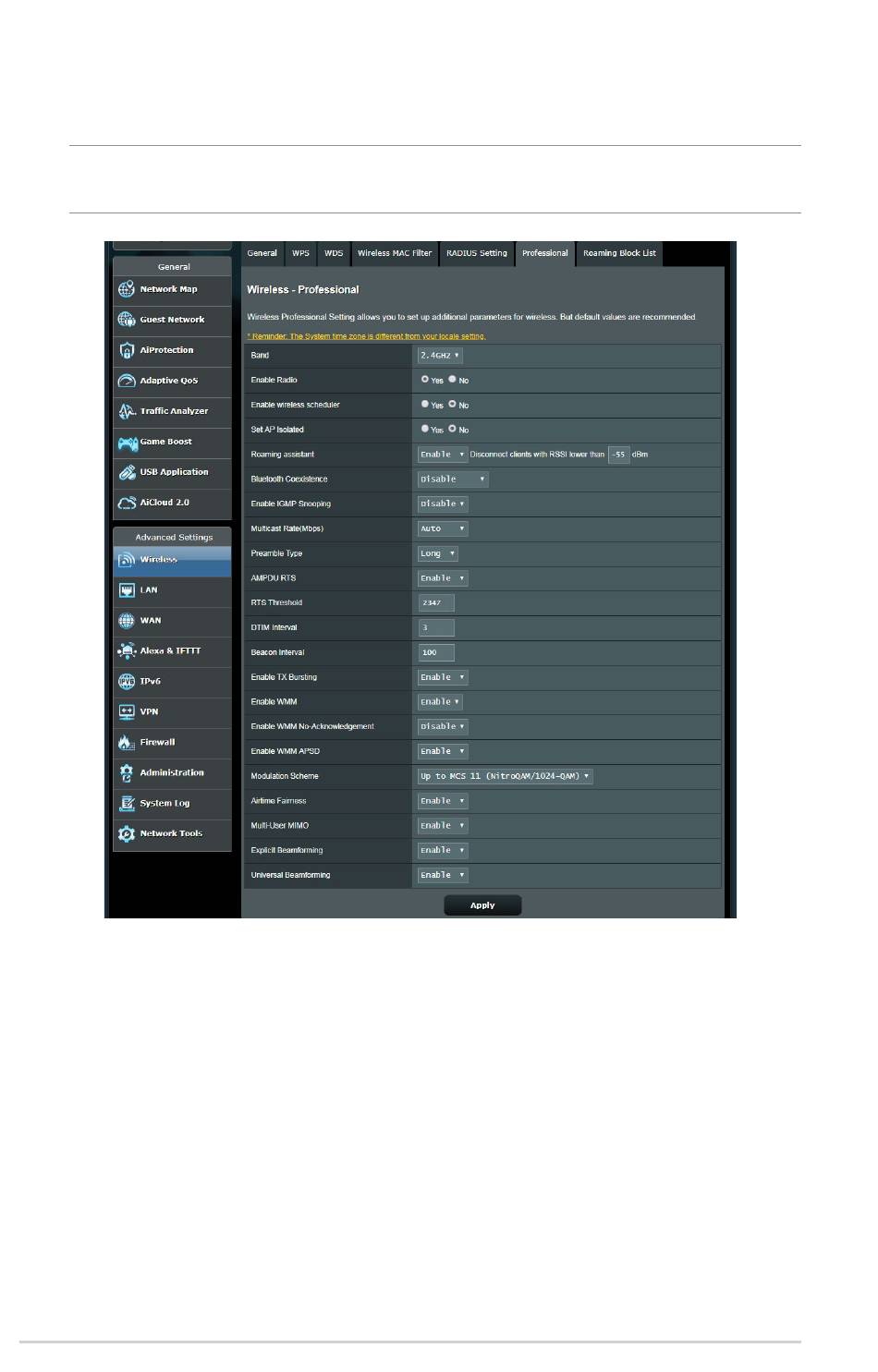The height and width of the screenshot is (1372, 878).
Task: Expand the Multi-User MIMO dropdown
Action: point(443,826)
